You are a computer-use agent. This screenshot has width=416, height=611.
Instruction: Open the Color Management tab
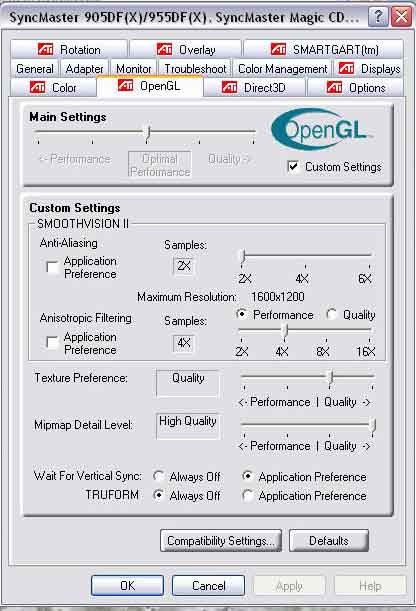coord(282,68)
